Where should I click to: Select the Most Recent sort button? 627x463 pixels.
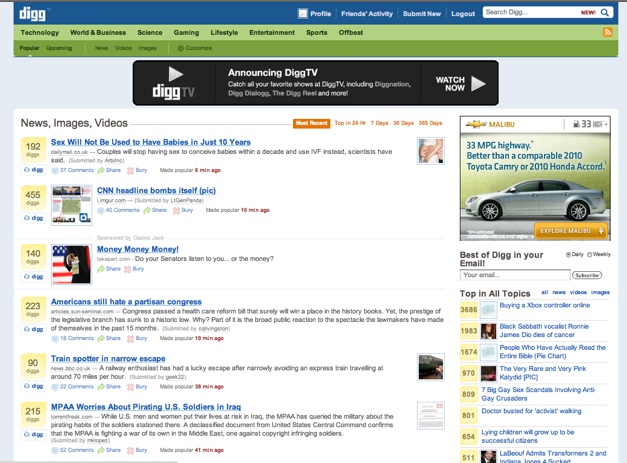[312, 123]
